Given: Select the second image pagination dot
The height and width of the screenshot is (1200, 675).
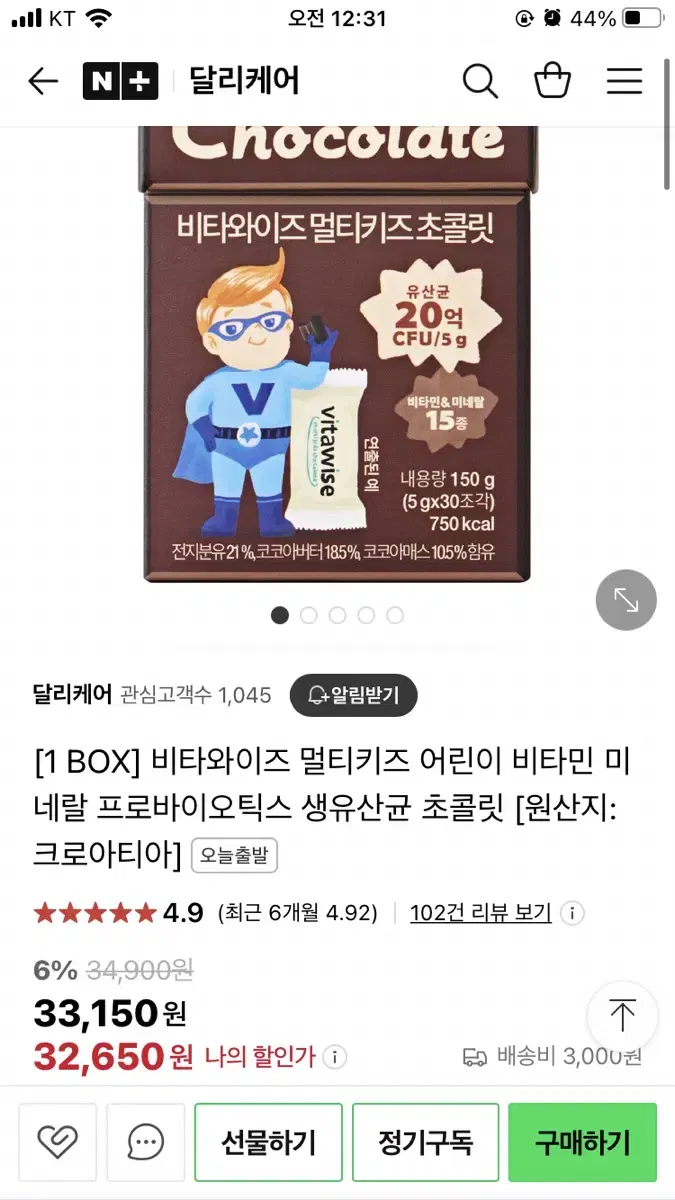Looking at the screenshot, I should [309, 615].
